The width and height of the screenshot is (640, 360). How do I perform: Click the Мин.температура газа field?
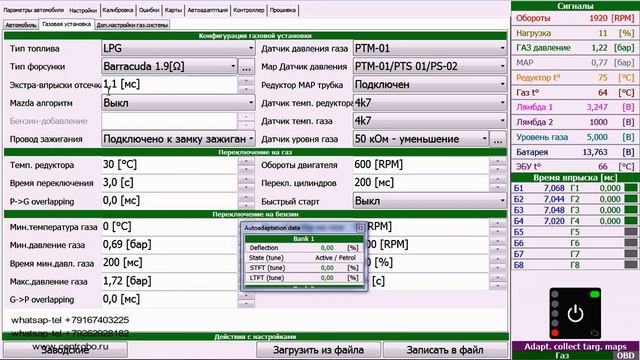(x=169, y=227)
